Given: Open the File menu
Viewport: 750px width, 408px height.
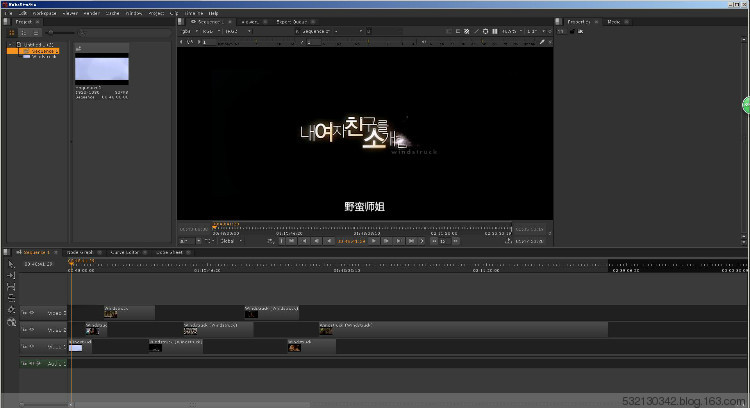Looking at the screenshot, I should pos(9,13).
